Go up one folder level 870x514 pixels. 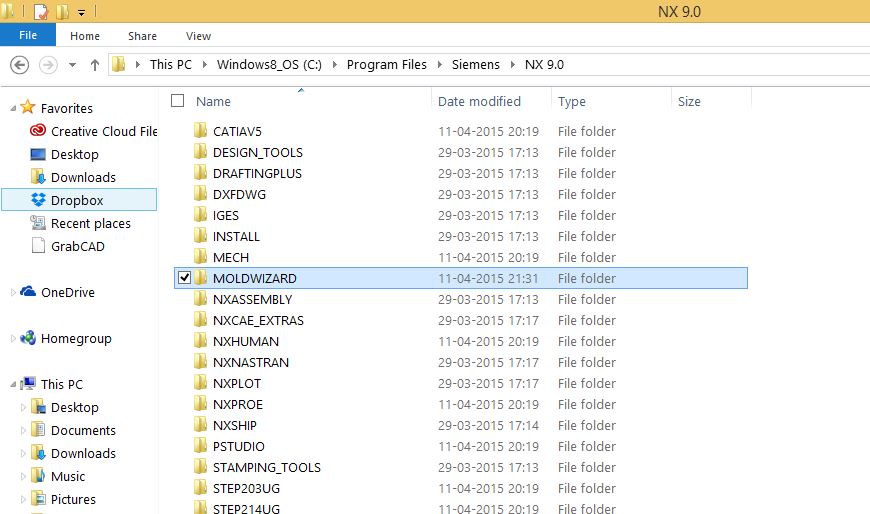[x=94, y=65]
